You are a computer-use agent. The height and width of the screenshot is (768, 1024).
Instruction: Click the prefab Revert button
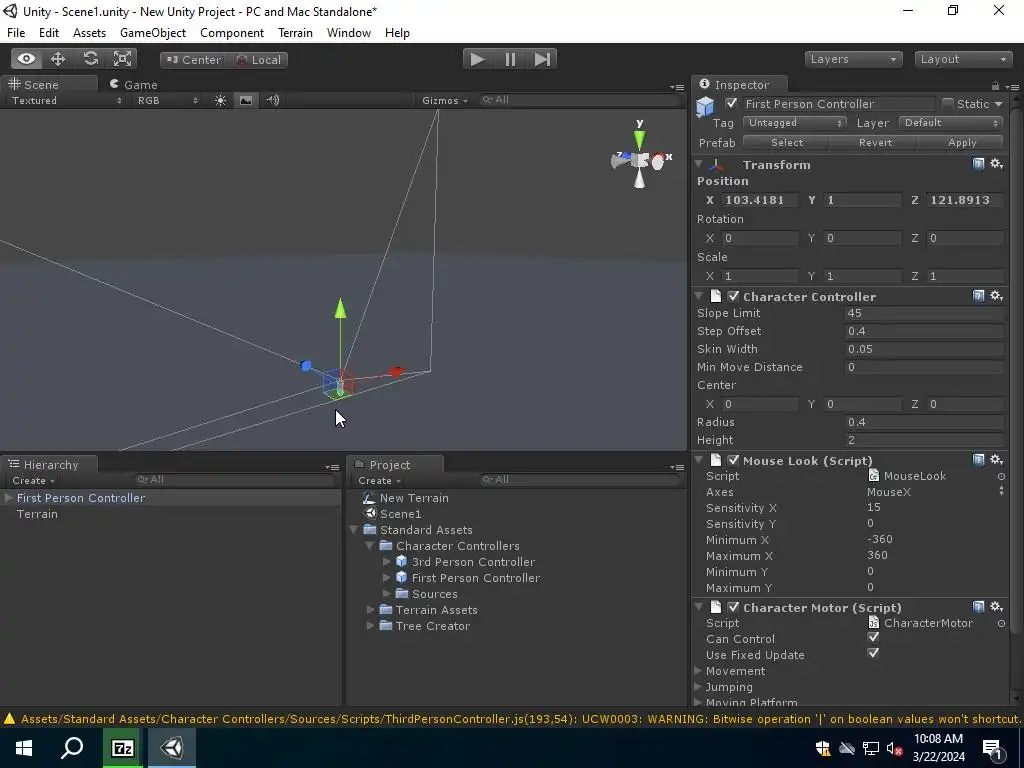(875, 142)
